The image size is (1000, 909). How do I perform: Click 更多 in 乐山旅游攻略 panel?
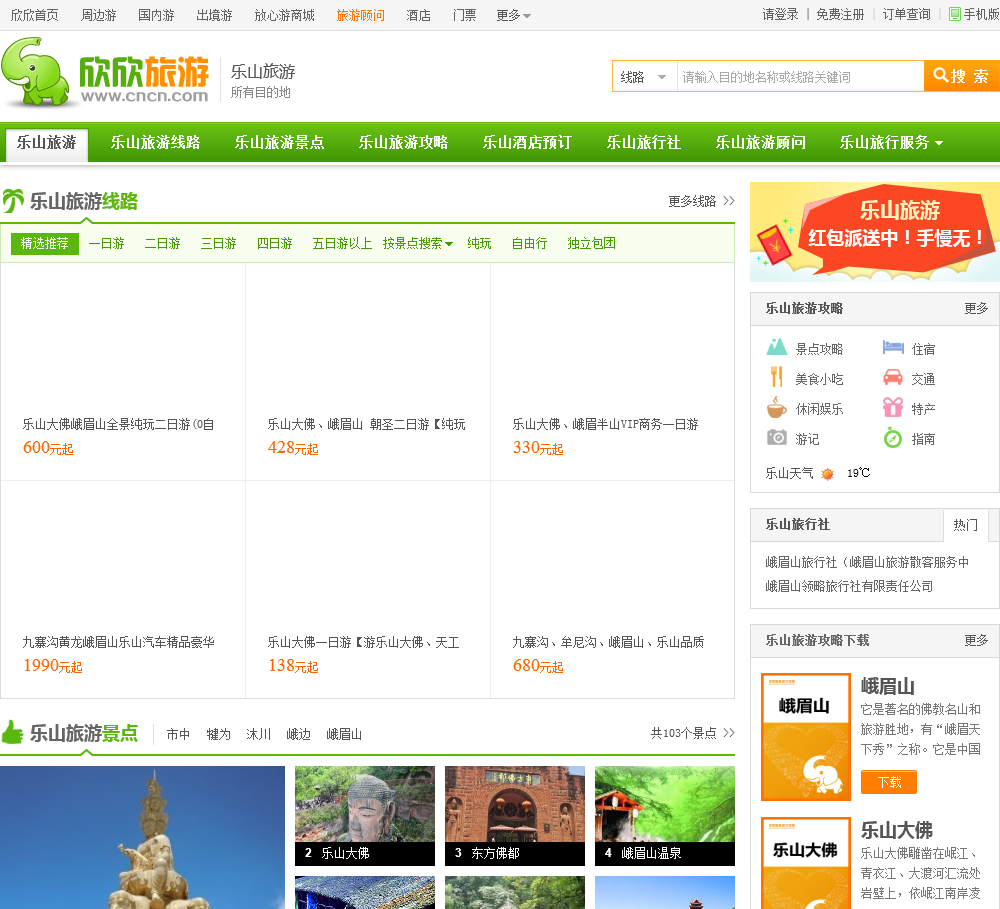[976, 309]
